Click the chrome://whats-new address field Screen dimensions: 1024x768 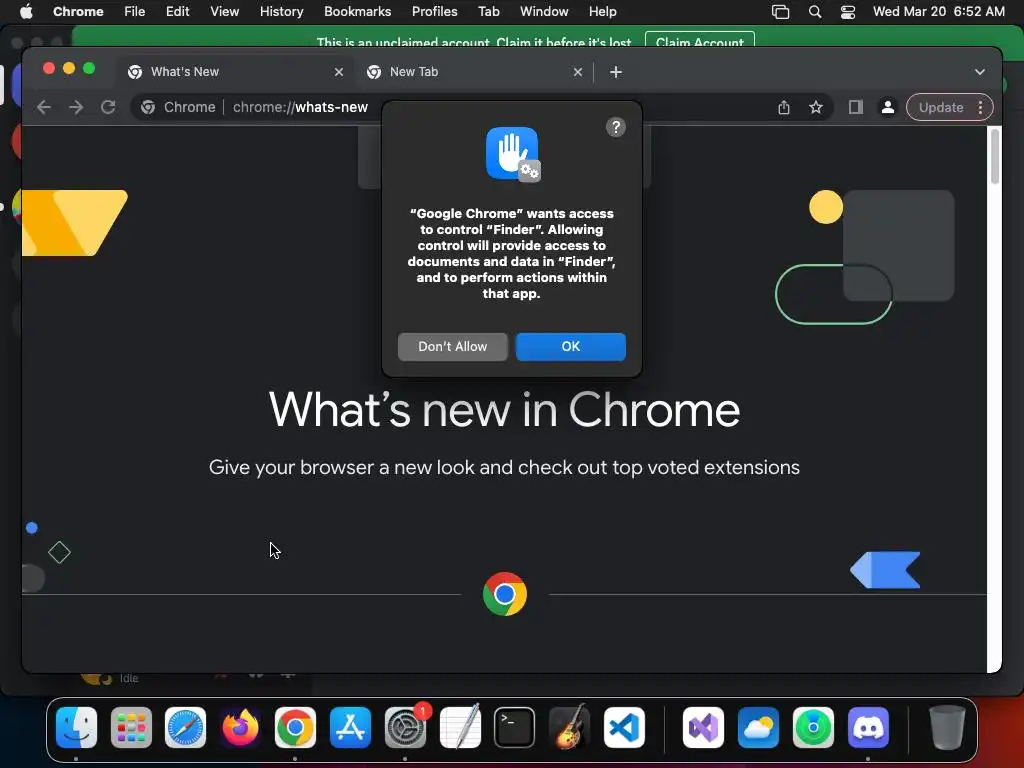300,107
